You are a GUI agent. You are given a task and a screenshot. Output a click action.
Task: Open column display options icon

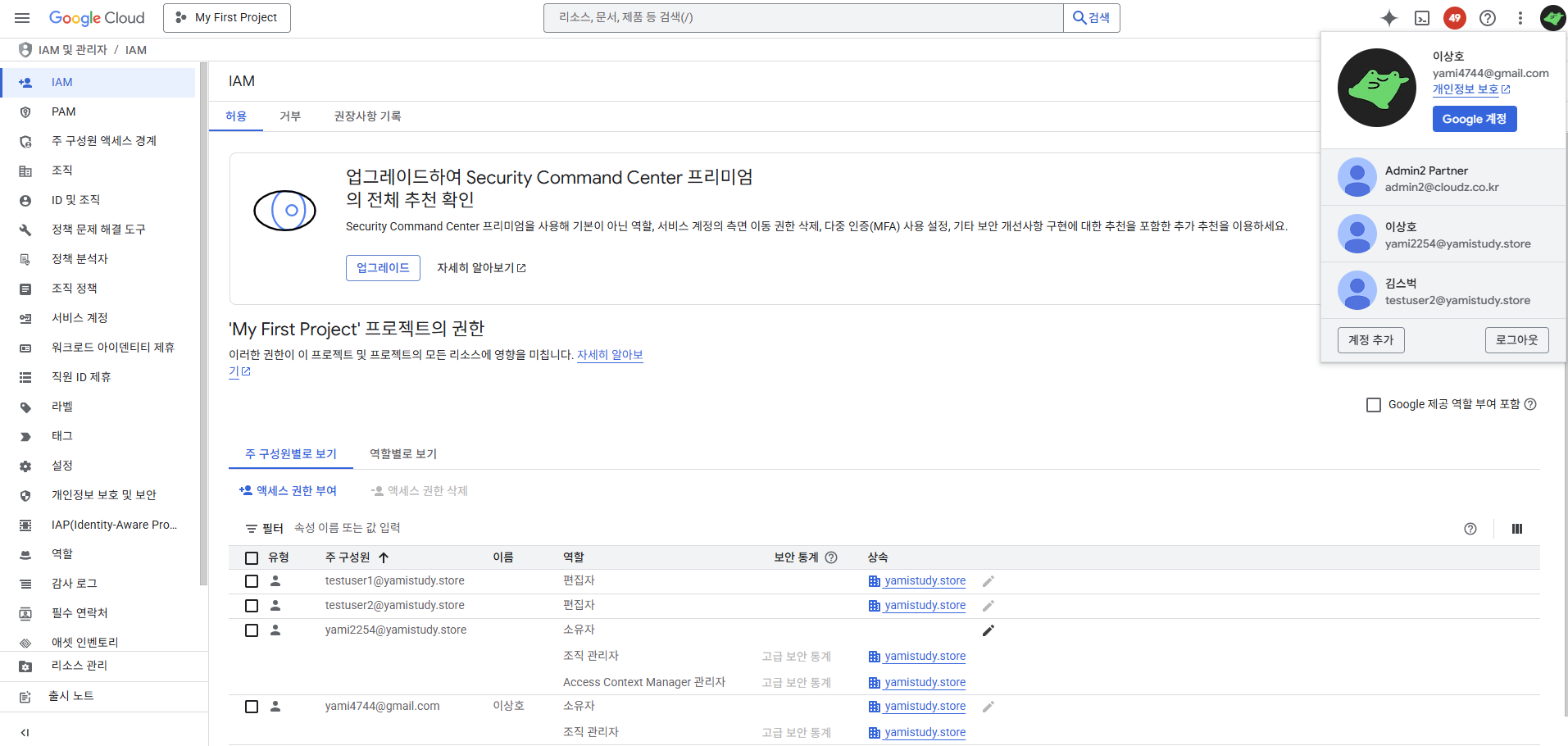[1517, 529]
